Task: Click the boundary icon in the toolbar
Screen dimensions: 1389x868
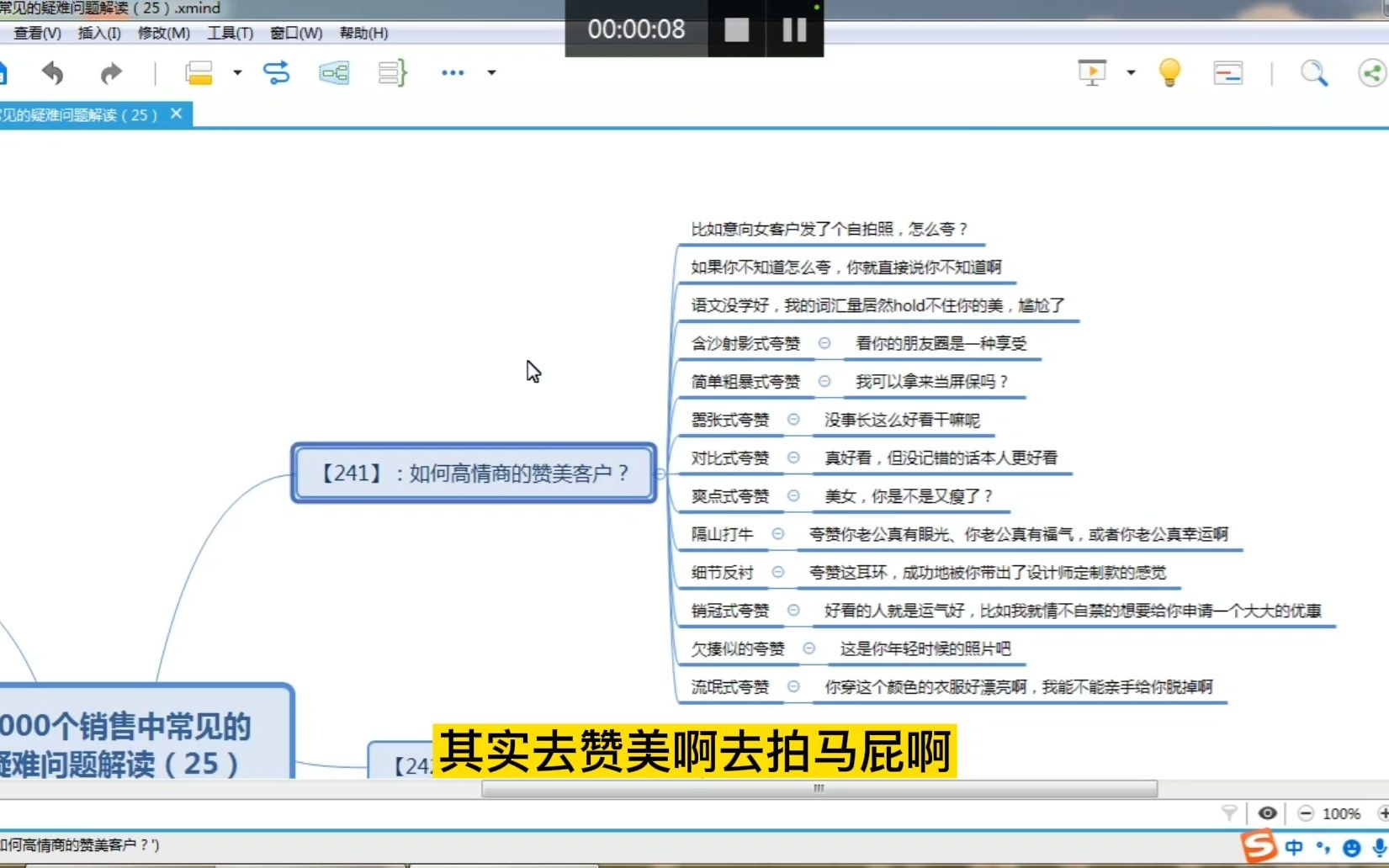Action: pos(334,73)
